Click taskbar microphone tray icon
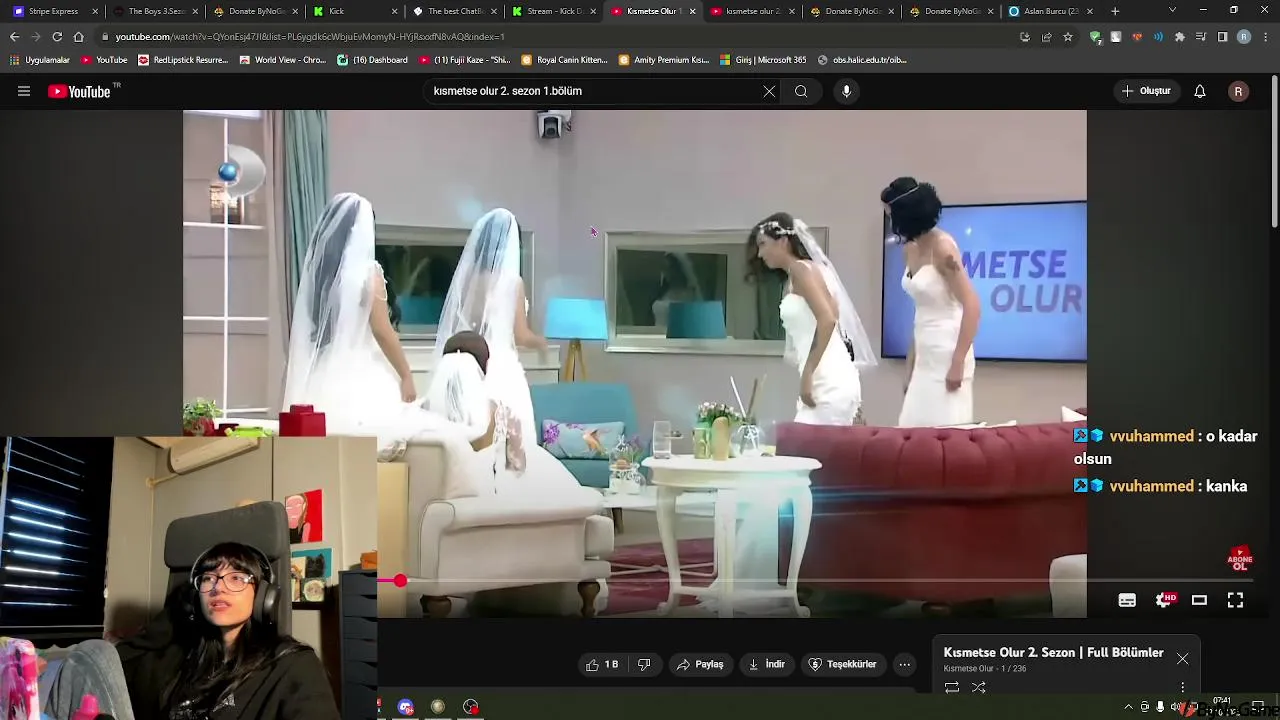 (1160, 707)
